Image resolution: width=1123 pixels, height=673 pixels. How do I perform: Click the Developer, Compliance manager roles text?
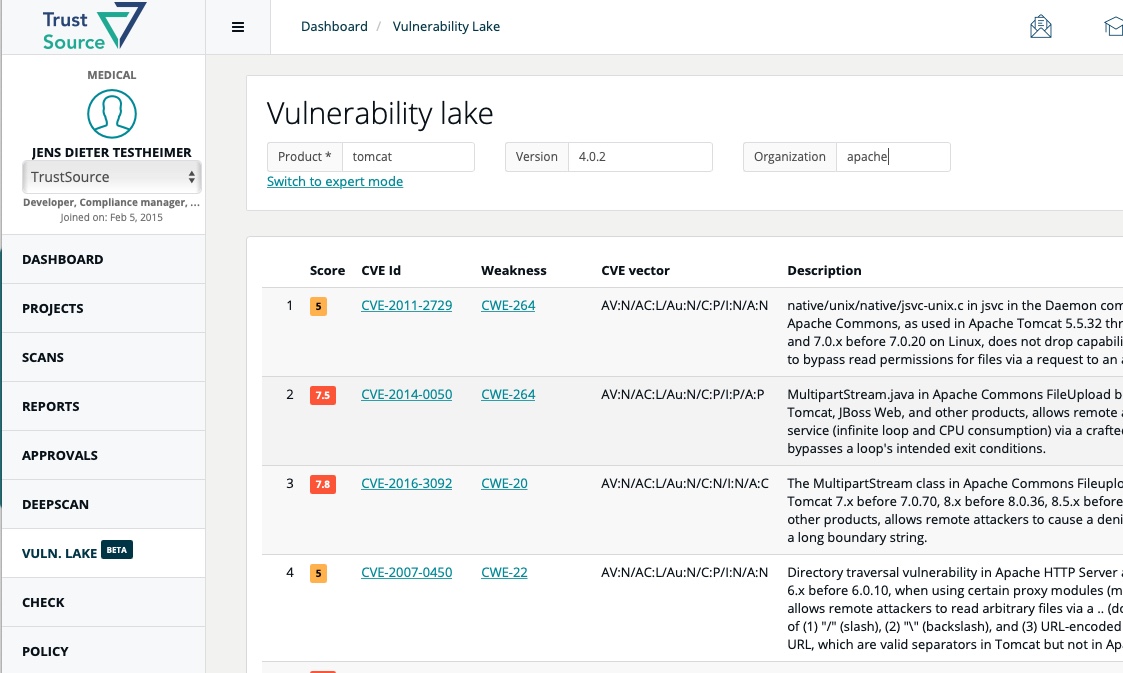(112, 203)
